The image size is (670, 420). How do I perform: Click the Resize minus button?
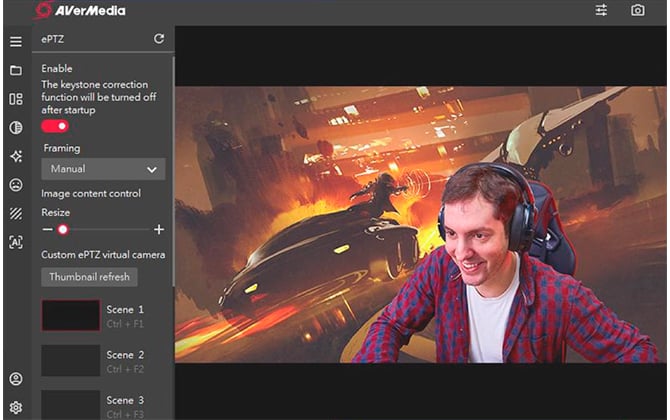point(47,229)
